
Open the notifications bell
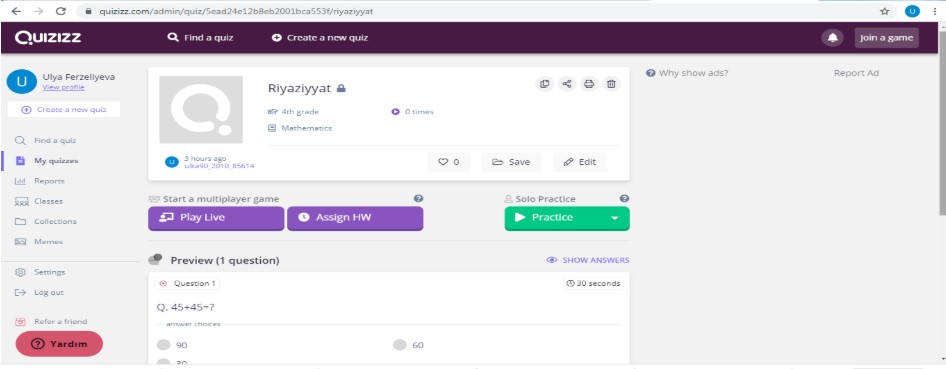pos(833,37)
